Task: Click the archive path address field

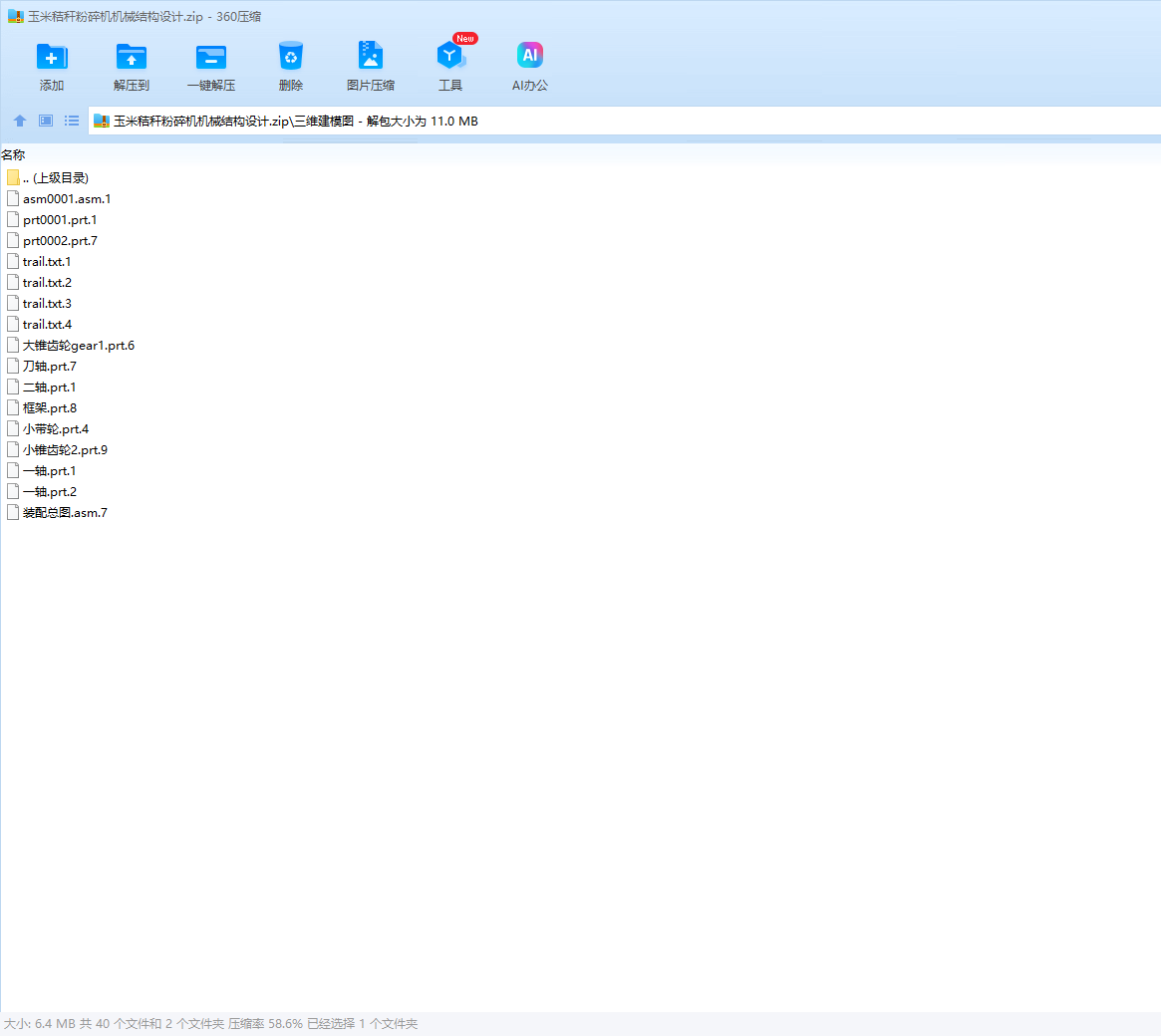Action: pos(624,121)
